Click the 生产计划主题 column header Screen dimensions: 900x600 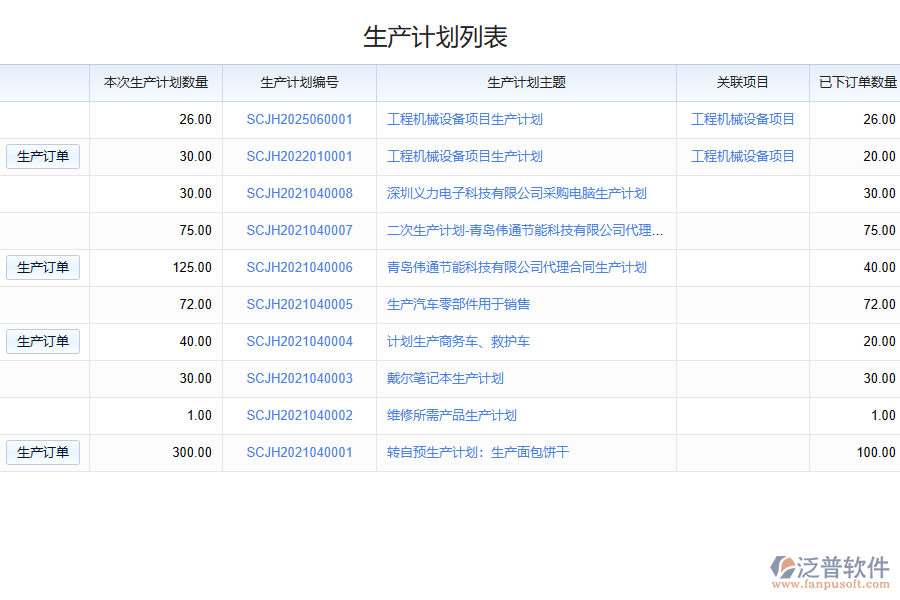(526, 83)
